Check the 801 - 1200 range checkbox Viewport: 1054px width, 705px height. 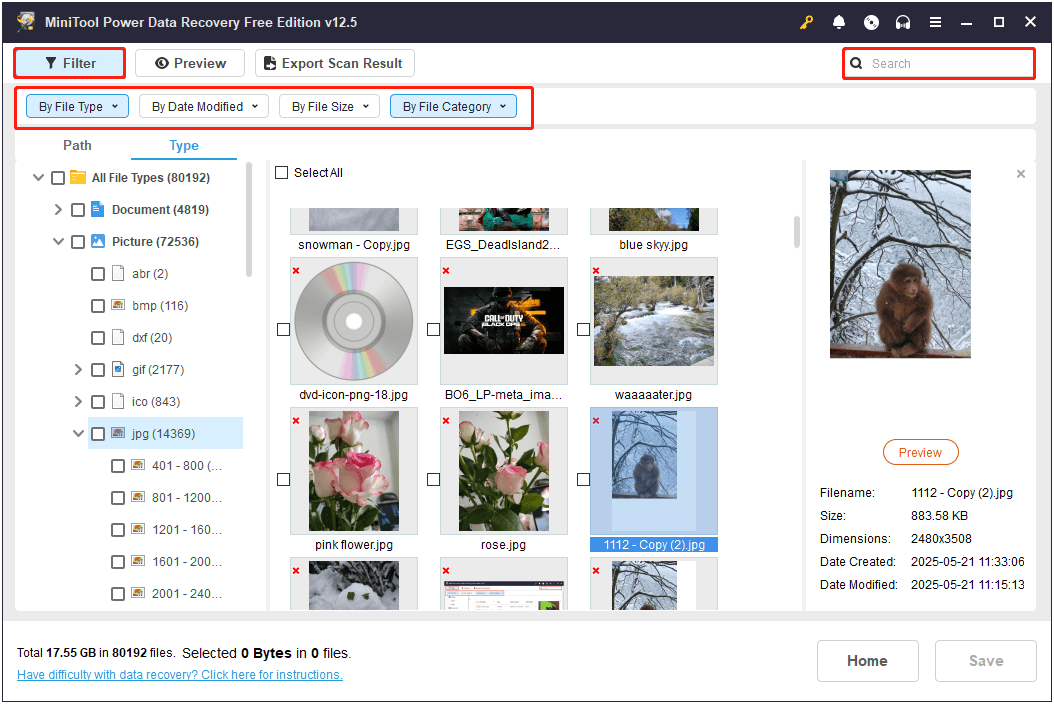click(118, 497)
